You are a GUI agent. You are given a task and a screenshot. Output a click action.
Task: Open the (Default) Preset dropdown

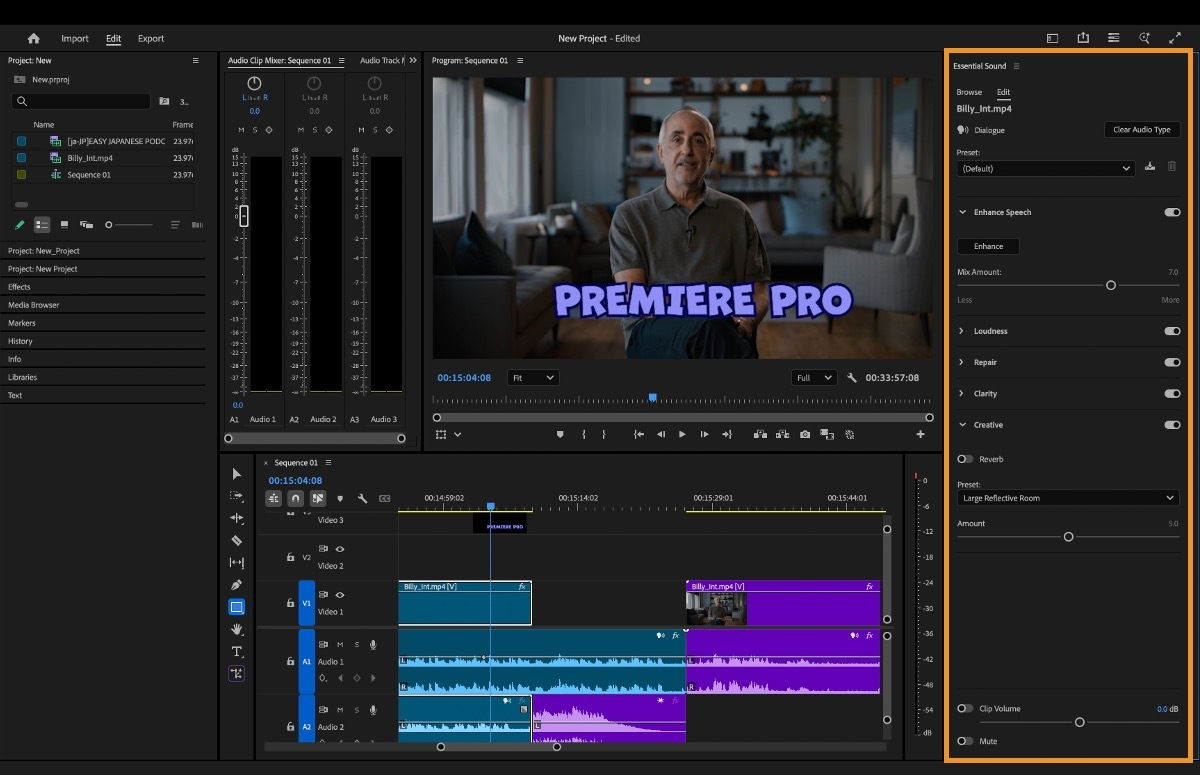[1044, 168]
